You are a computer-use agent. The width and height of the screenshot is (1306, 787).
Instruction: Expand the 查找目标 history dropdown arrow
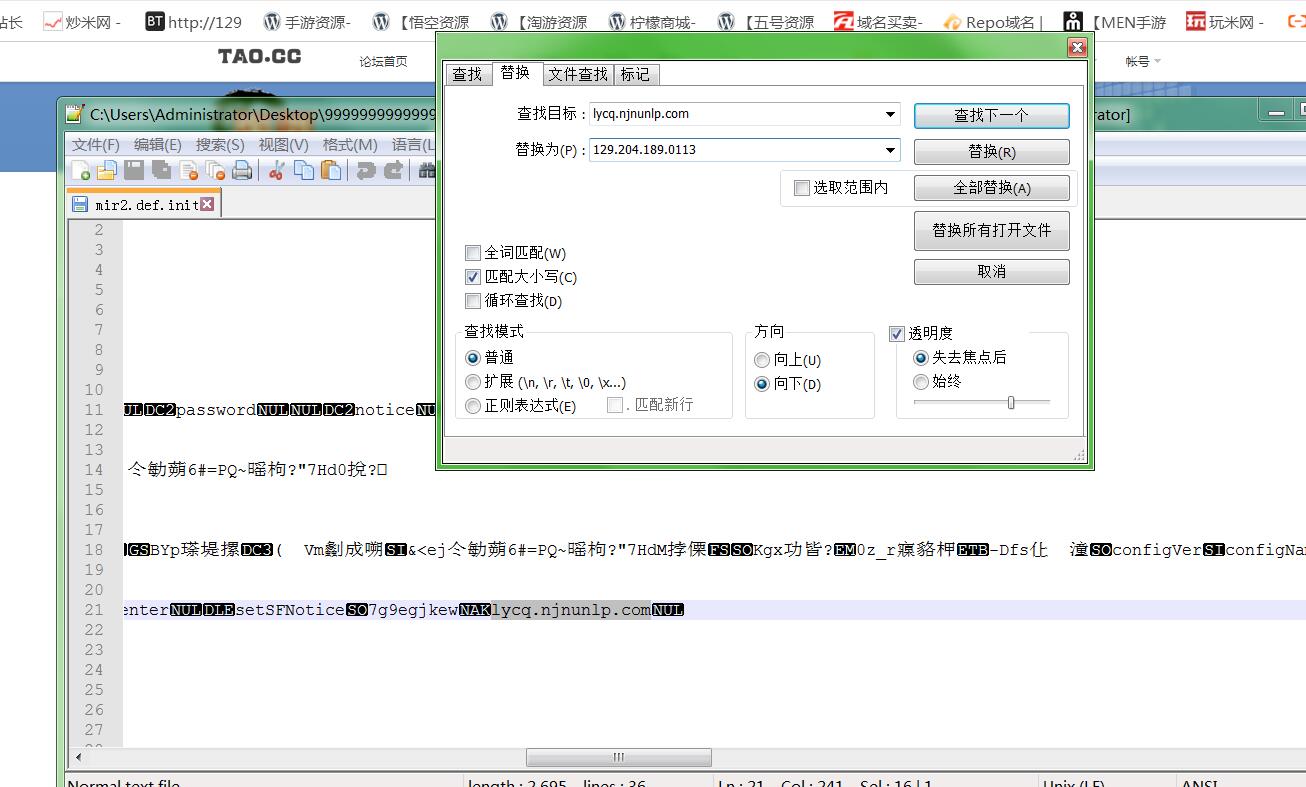[x=890, y=114]
